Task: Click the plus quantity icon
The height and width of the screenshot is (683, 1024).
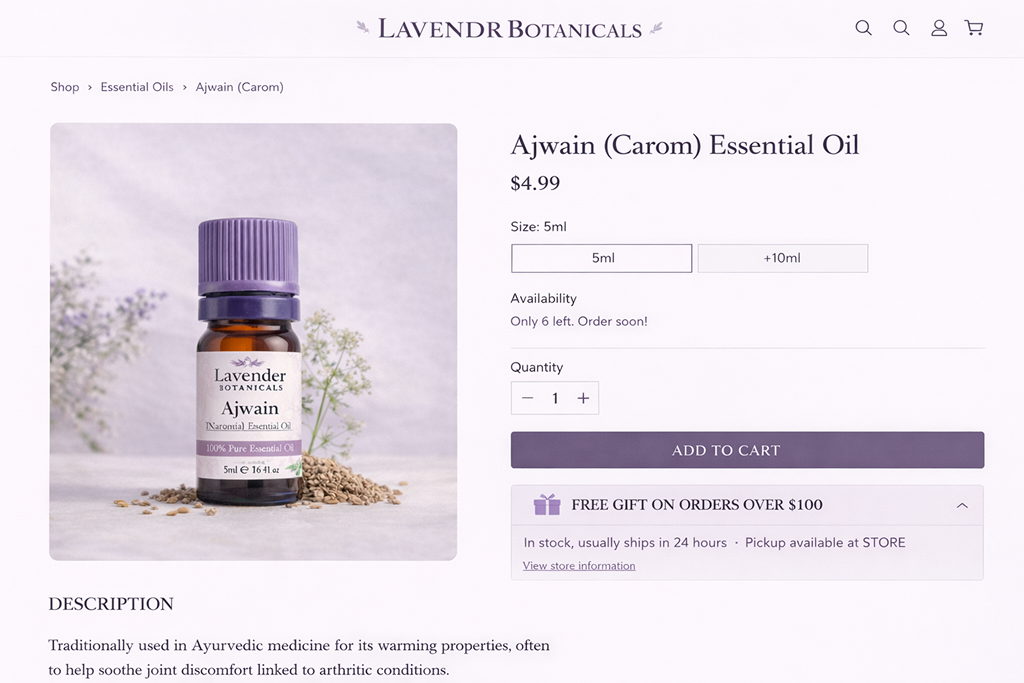Action: tap(583, 398)
